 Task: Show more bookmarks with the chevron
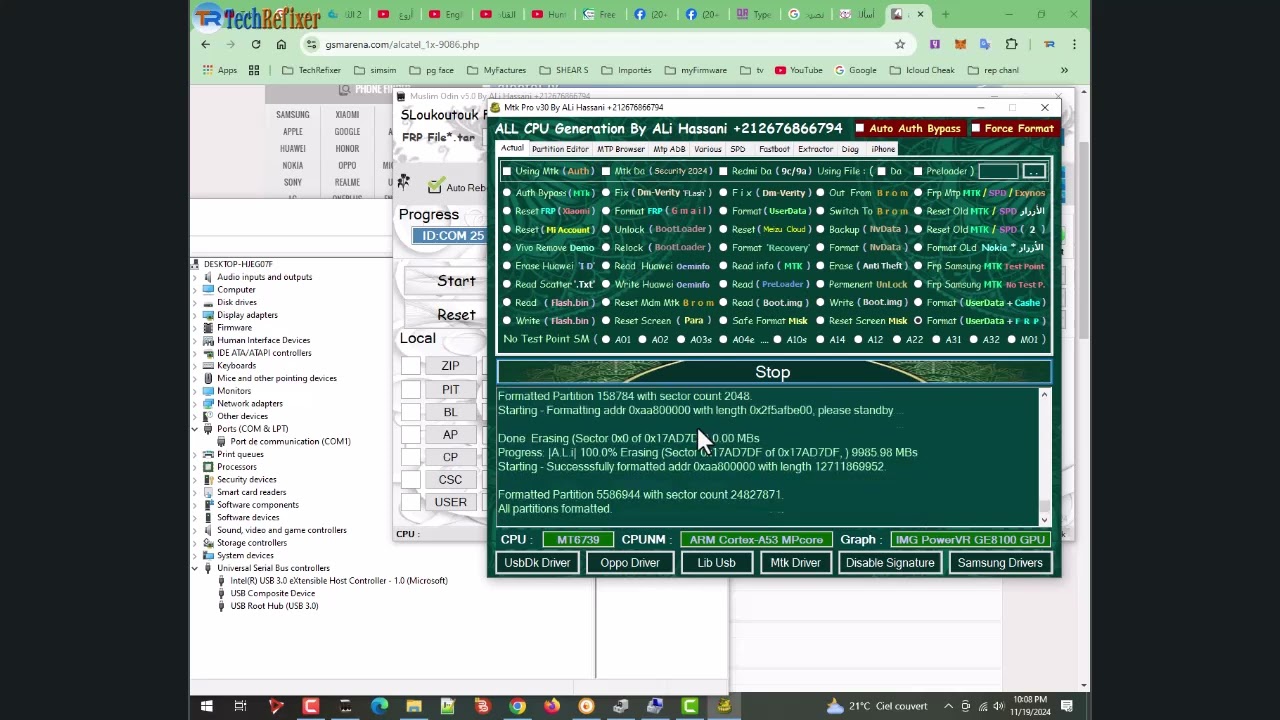coord(1064,70)
